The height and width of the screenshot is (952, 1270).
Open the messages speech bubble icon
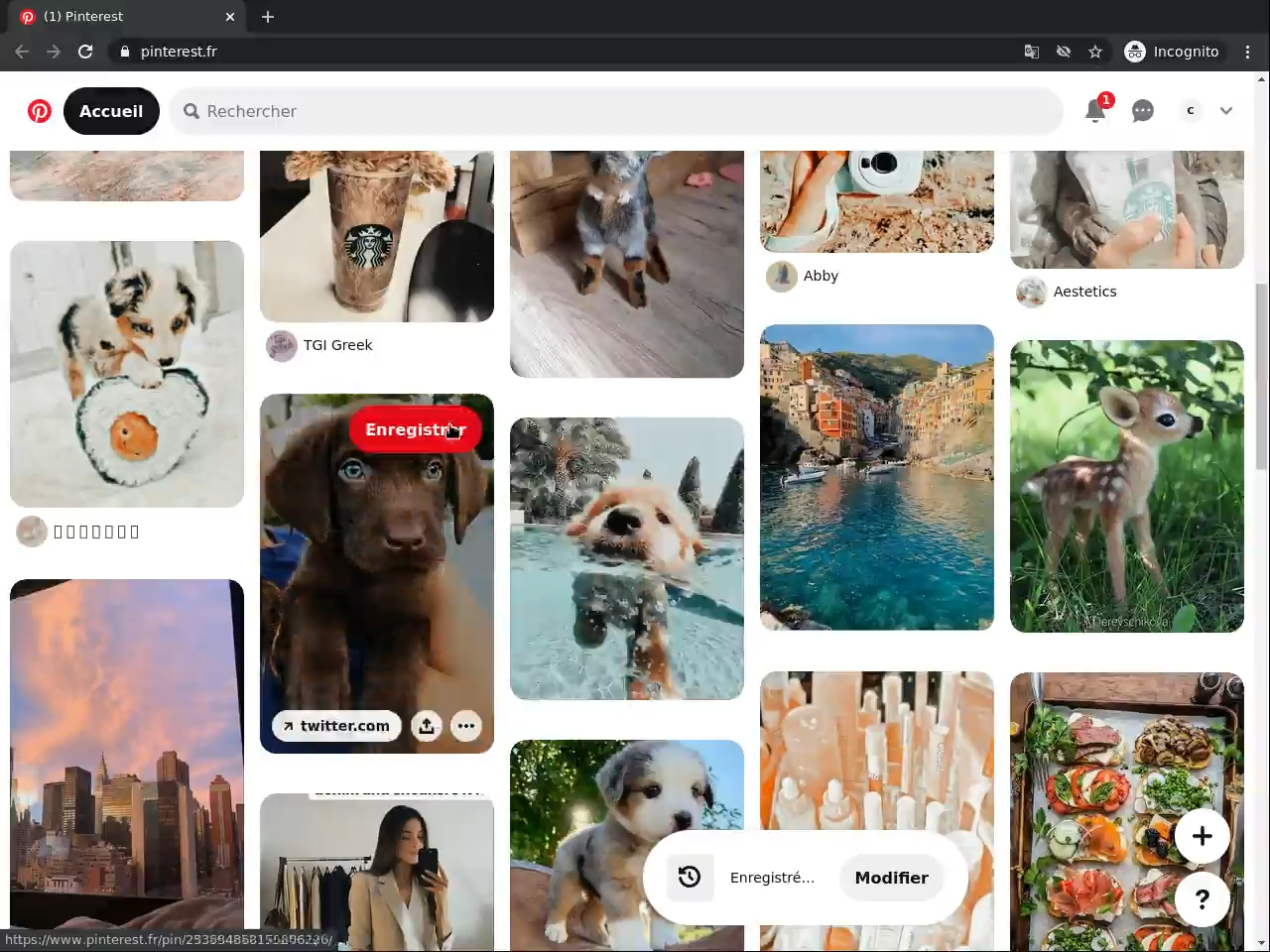pyautogui.click(x=1143, y=111)
